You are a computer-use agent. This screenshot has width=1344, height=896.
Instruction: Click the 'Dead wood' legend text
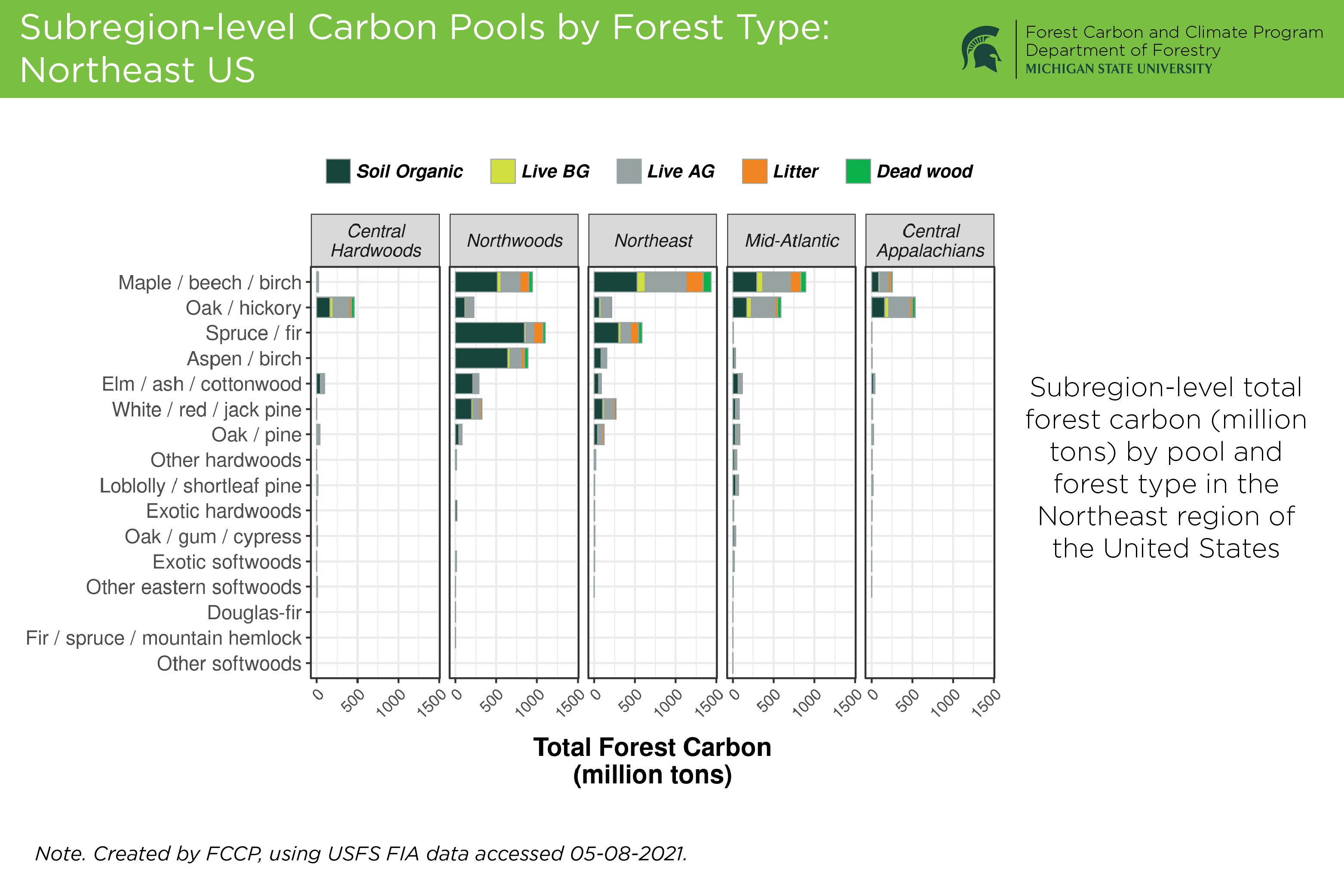point(924,171)
